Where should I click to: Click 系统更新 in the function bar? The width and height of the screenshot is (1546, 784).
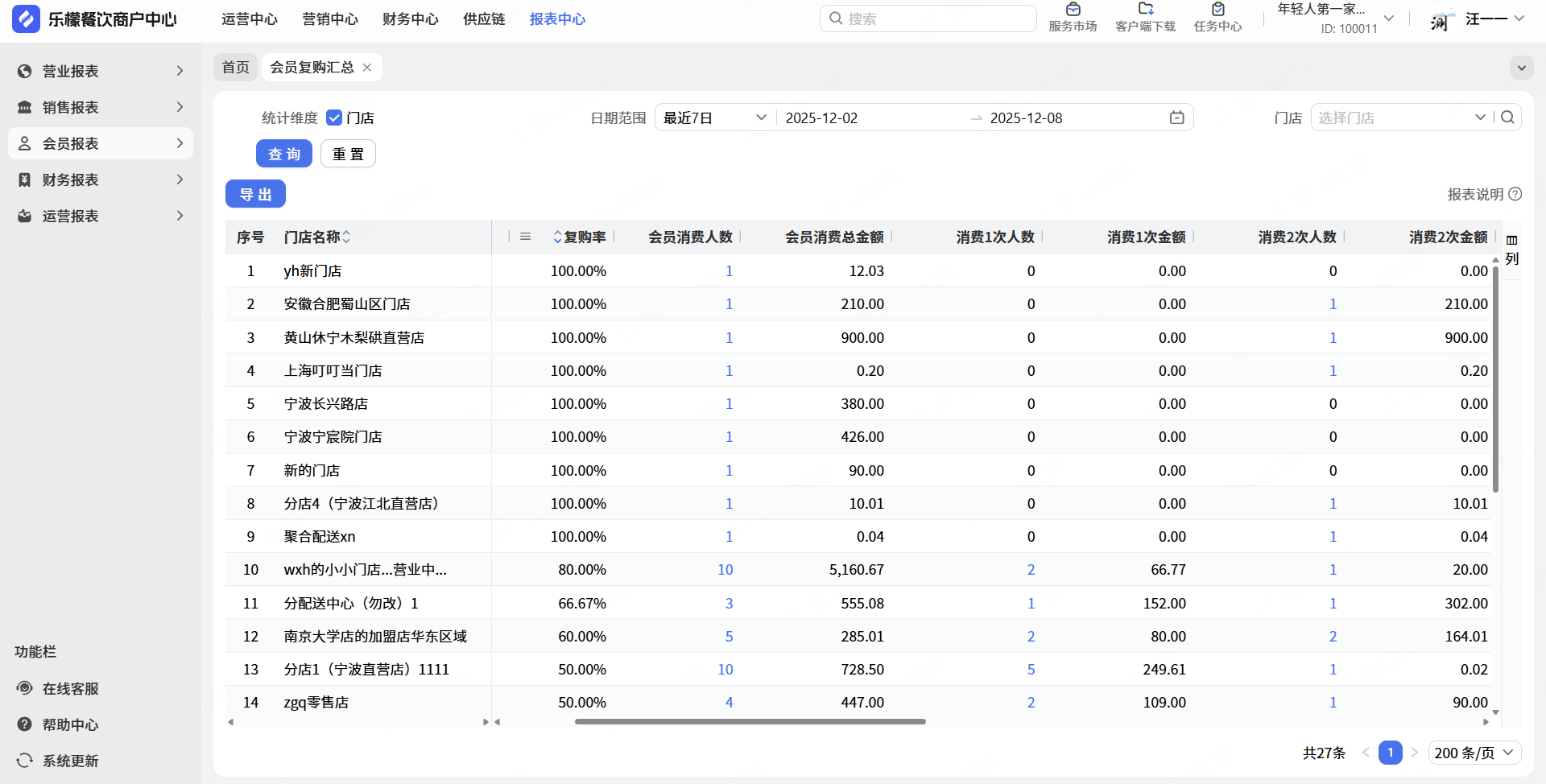[70, 761]
